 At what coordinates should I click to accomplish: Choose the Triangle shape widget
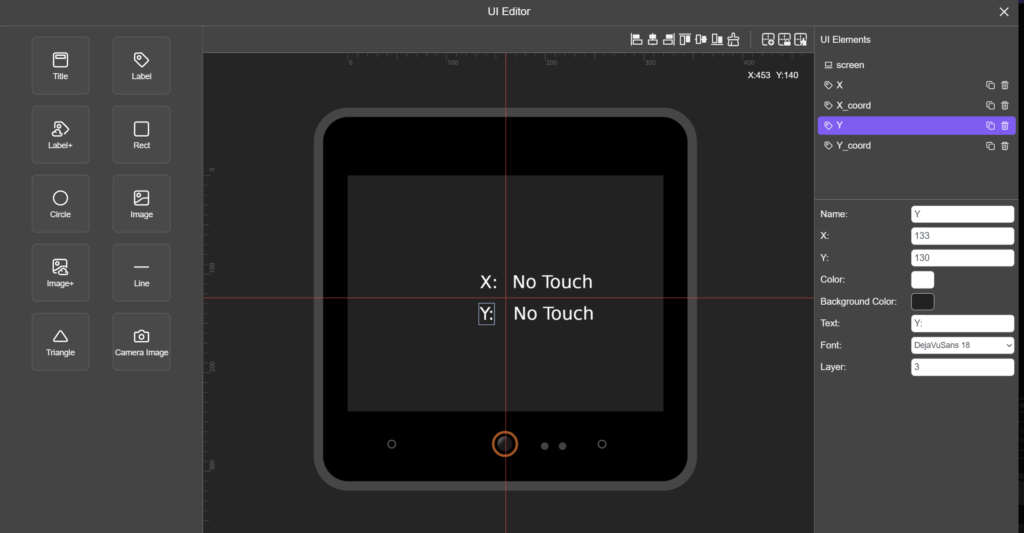[60, 342]
